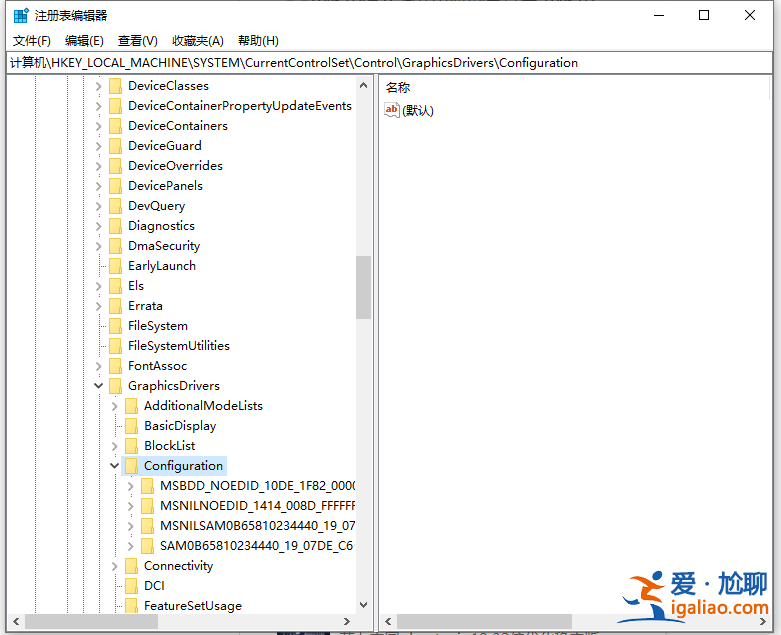Click the tree pane horizontal scrollbar thumb
The image size is (781, 635).
[x=92, y=621]
